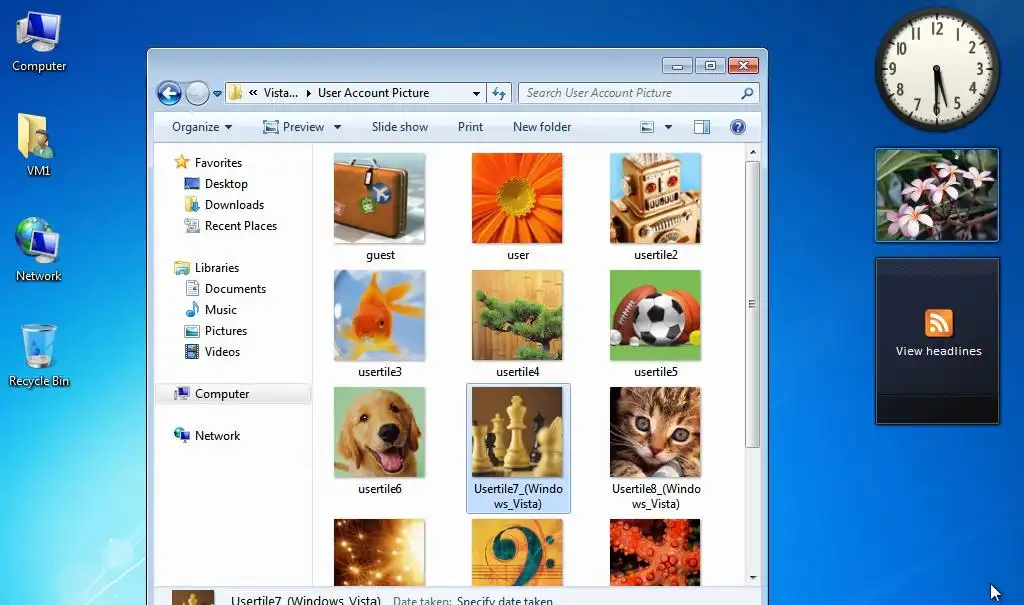This screenshot has width=1024, height=605.
Task: Select the fireworks sparkle picture
Action: 379,552
